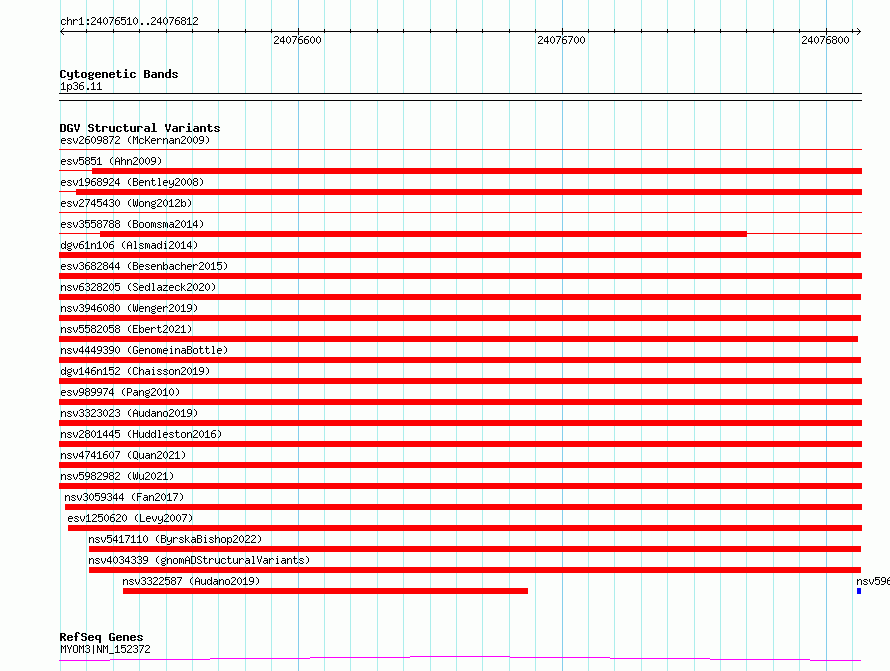Open variant nsv6328205 (Sedlazeck2020)
This screenshot has height=671, width=890.
click(x=138, y=287)
